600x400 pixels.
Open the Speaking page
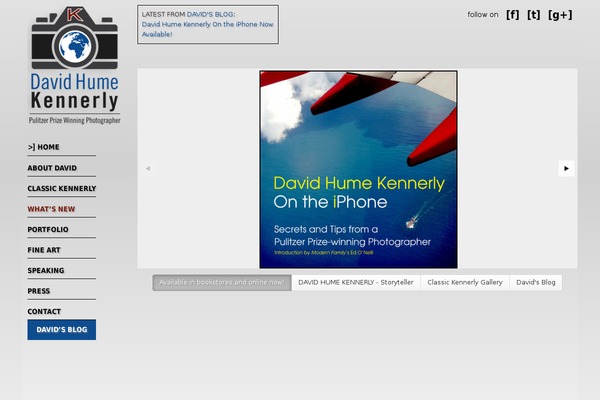(46, 270)
